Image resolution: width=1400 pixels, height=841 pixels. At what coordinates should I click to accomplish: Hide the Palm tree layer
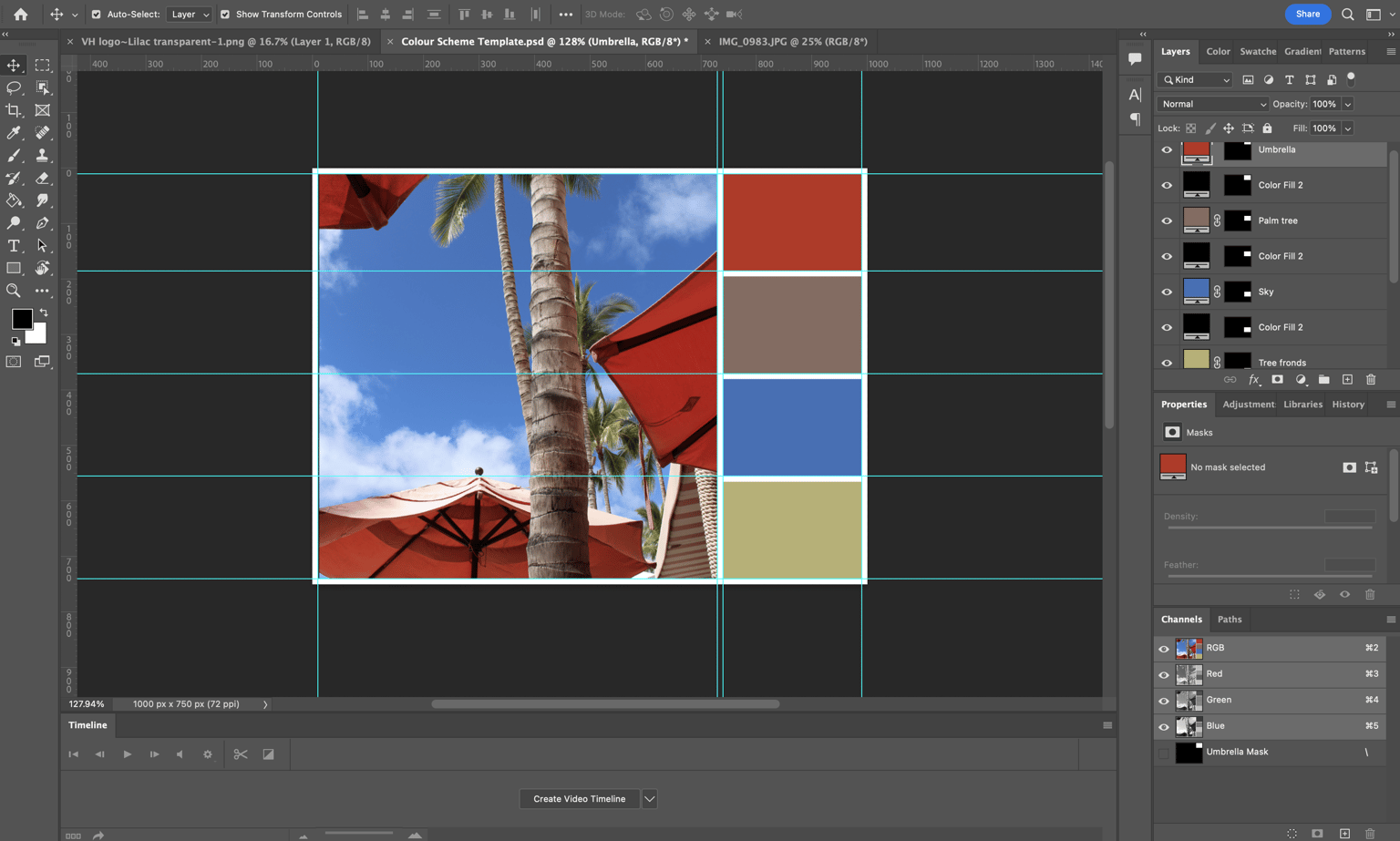click(x=1167, y=221)
